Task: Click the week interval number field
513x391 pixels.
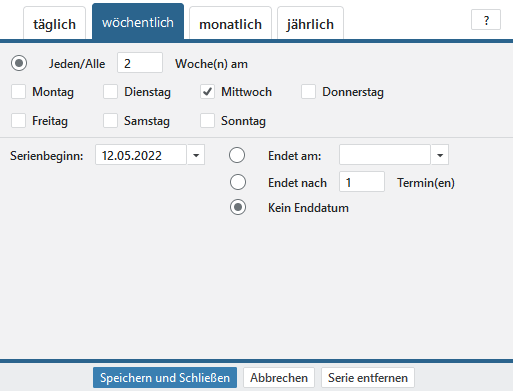Action: coord(140,63)
